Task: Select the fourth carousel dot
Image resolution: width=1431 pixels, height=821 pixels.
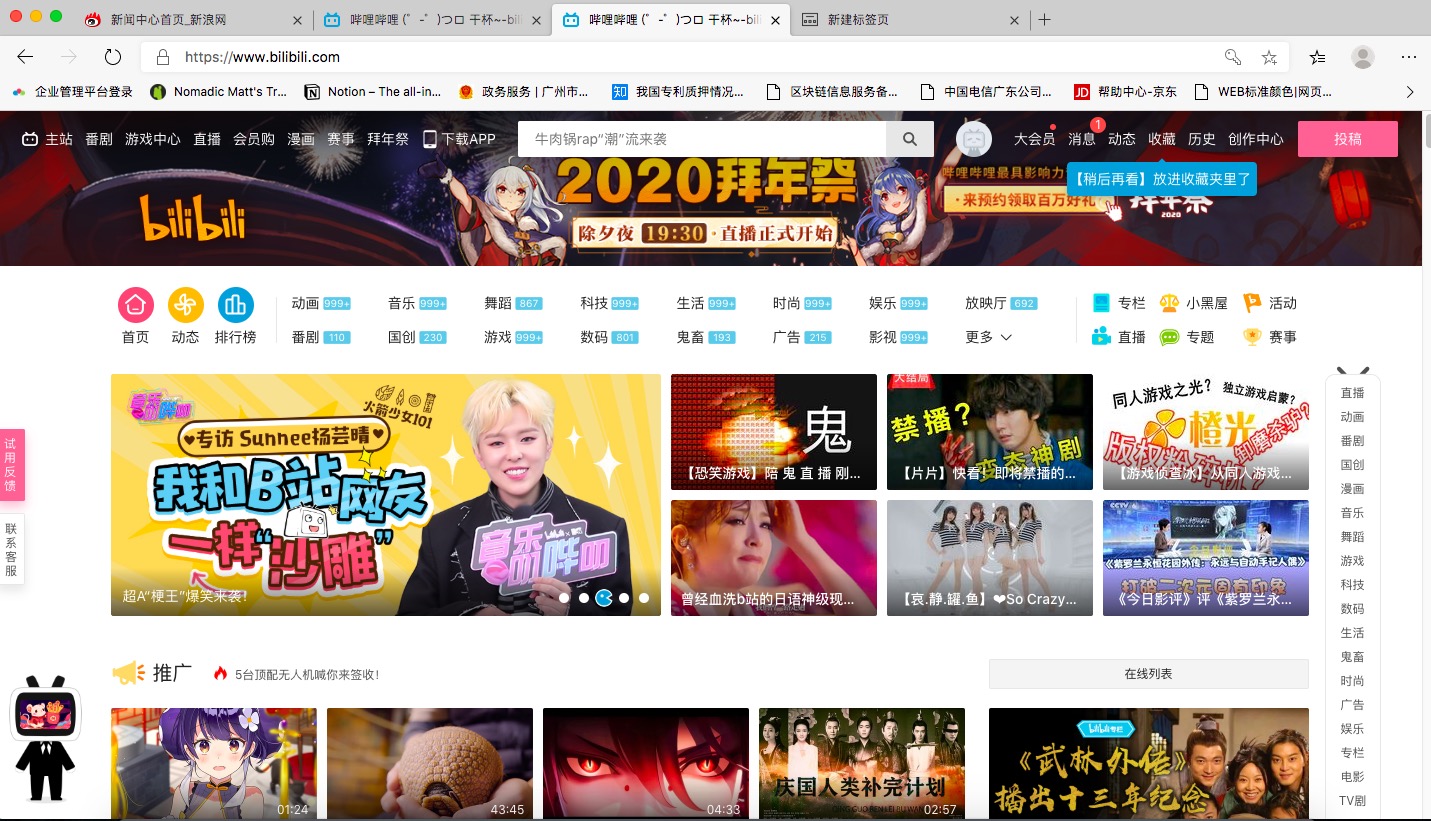Action: (x=624, y=598)
